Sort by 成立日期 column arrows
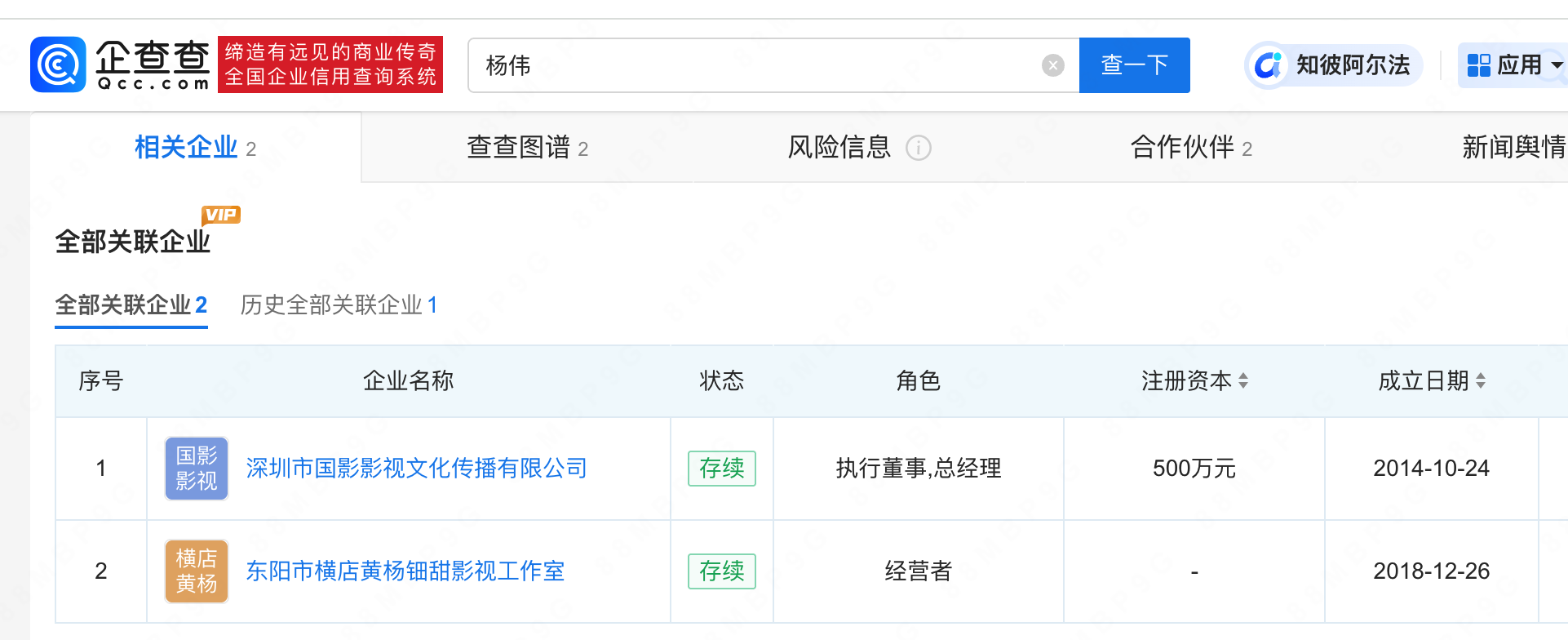Screen dimensions: 1568x640 [x=1480, y=380]
